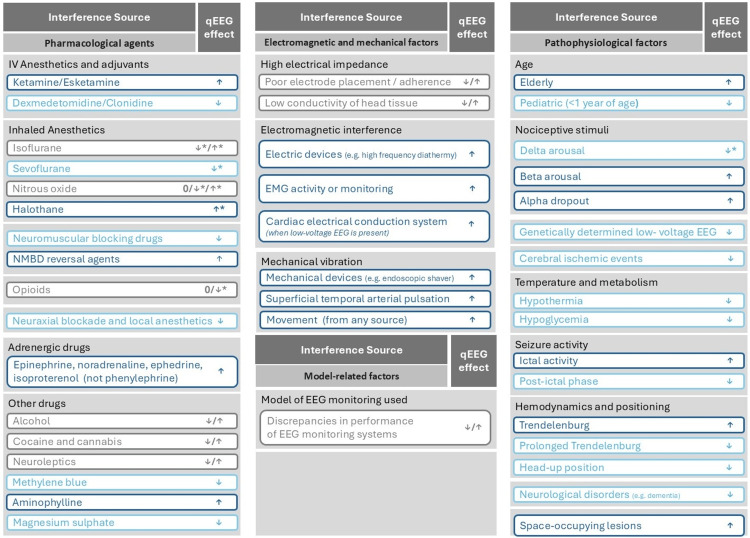
Task: Select the Neuroleptics row
Action: pos(122,461)
